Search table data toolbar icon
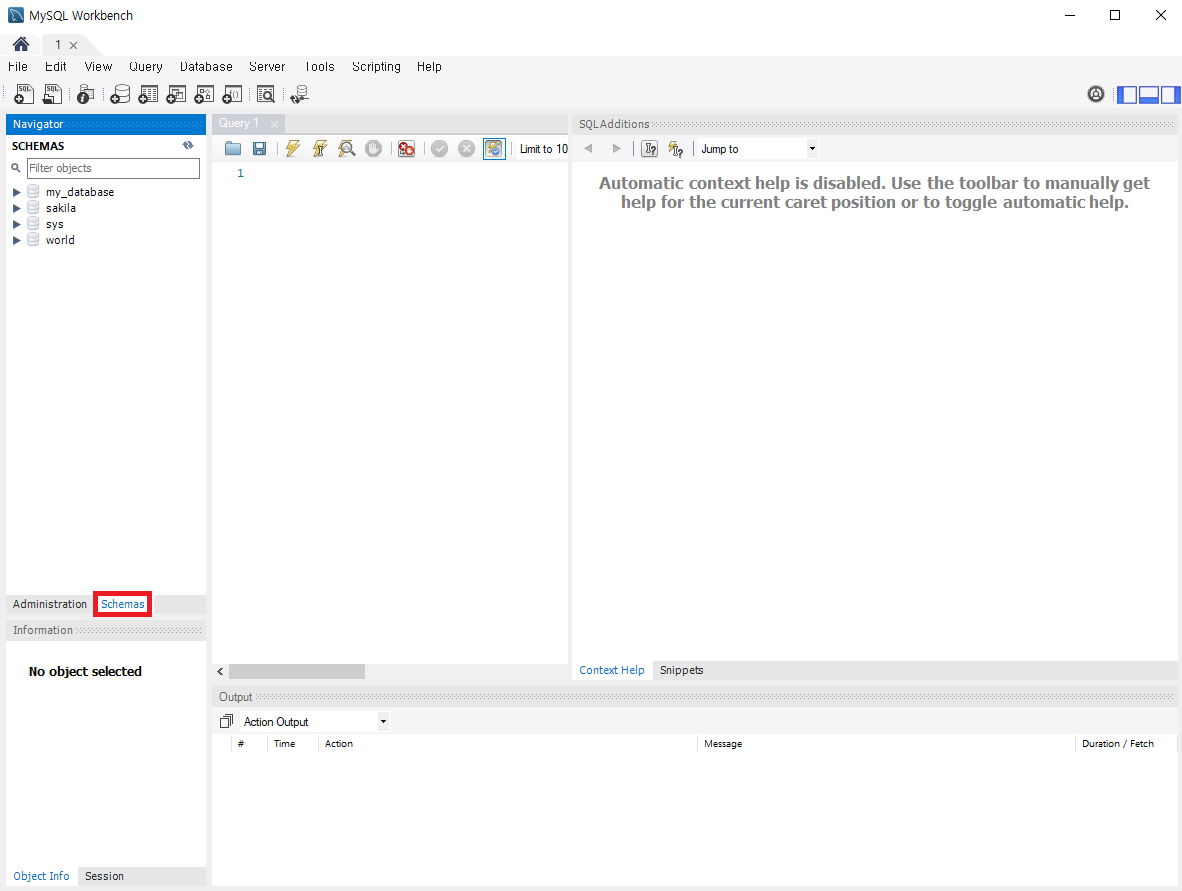1182x891 pixels. click(266, 94)
